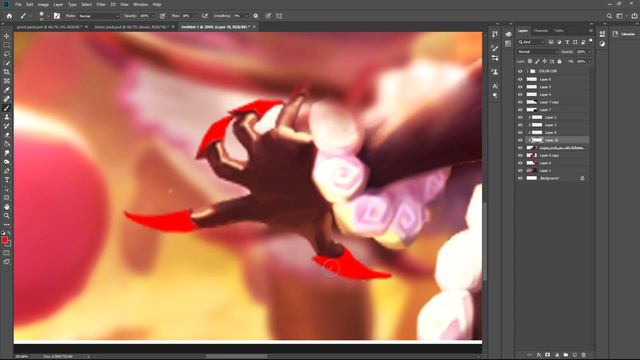This screenshot has height=360, width=640.
Task: Open smoothing options gear icon
Action: point(256,16)
